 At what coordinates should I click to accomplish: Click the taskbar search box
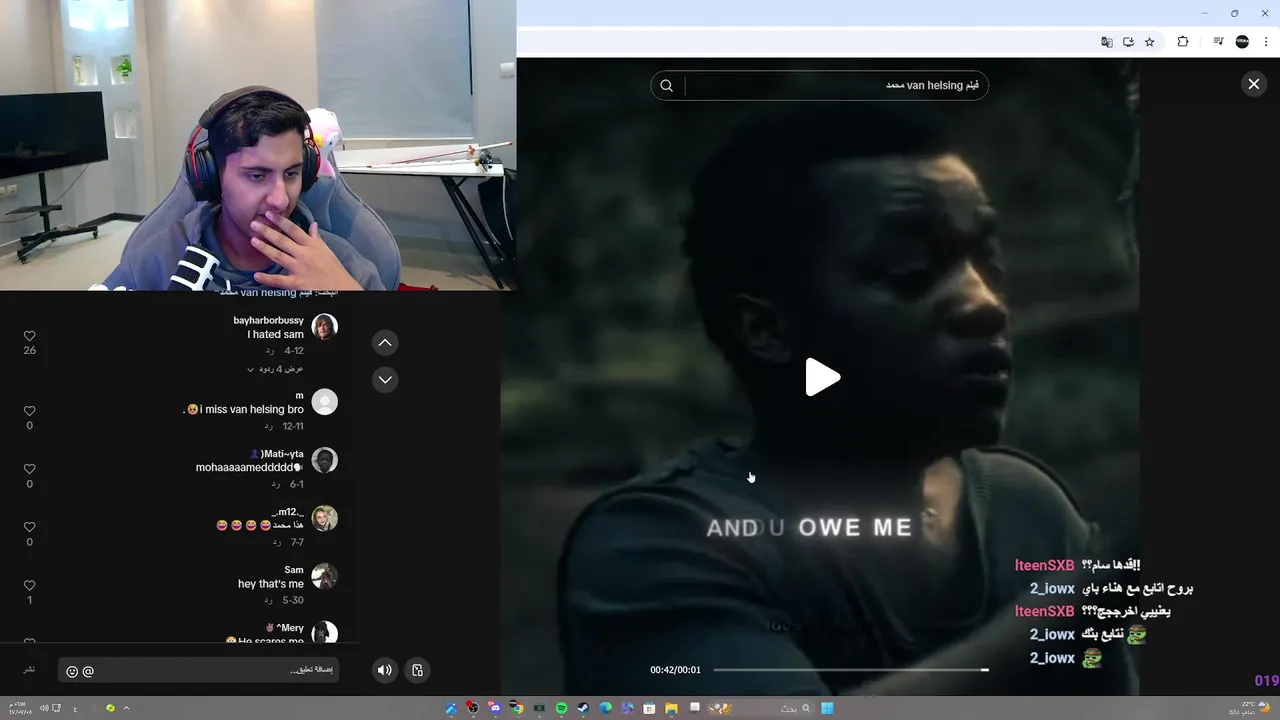[x=761, y=708]
